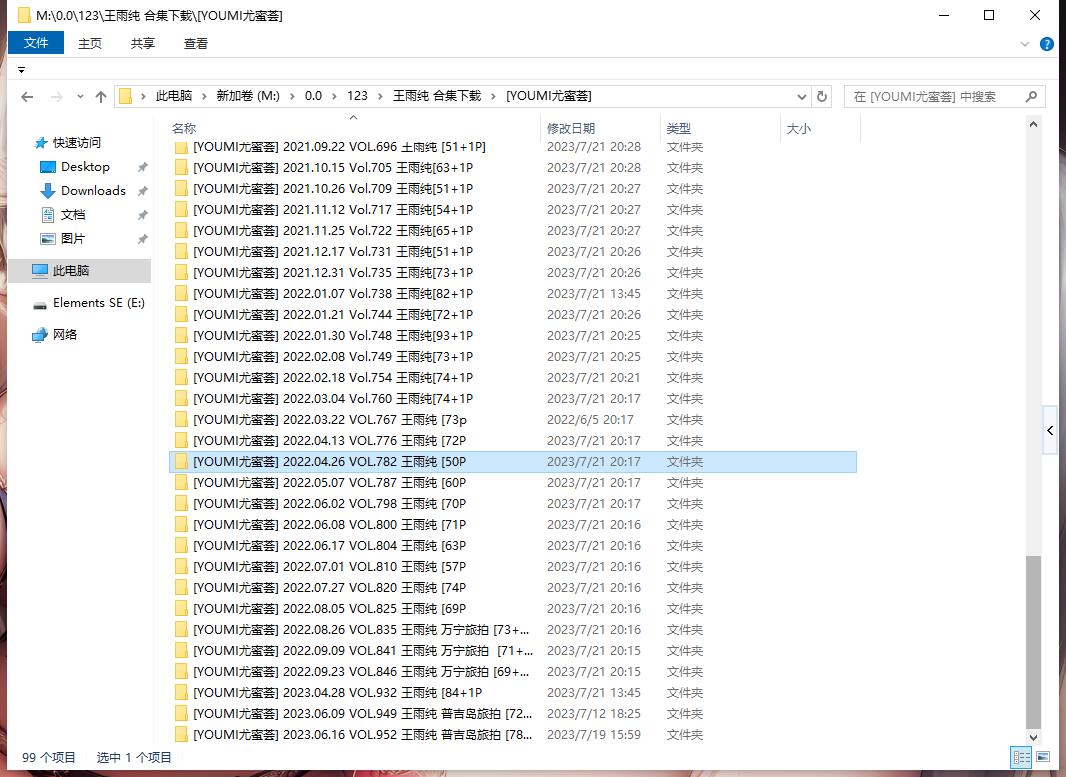Open the Quick Access Toolbar customize dropdown

21,70
